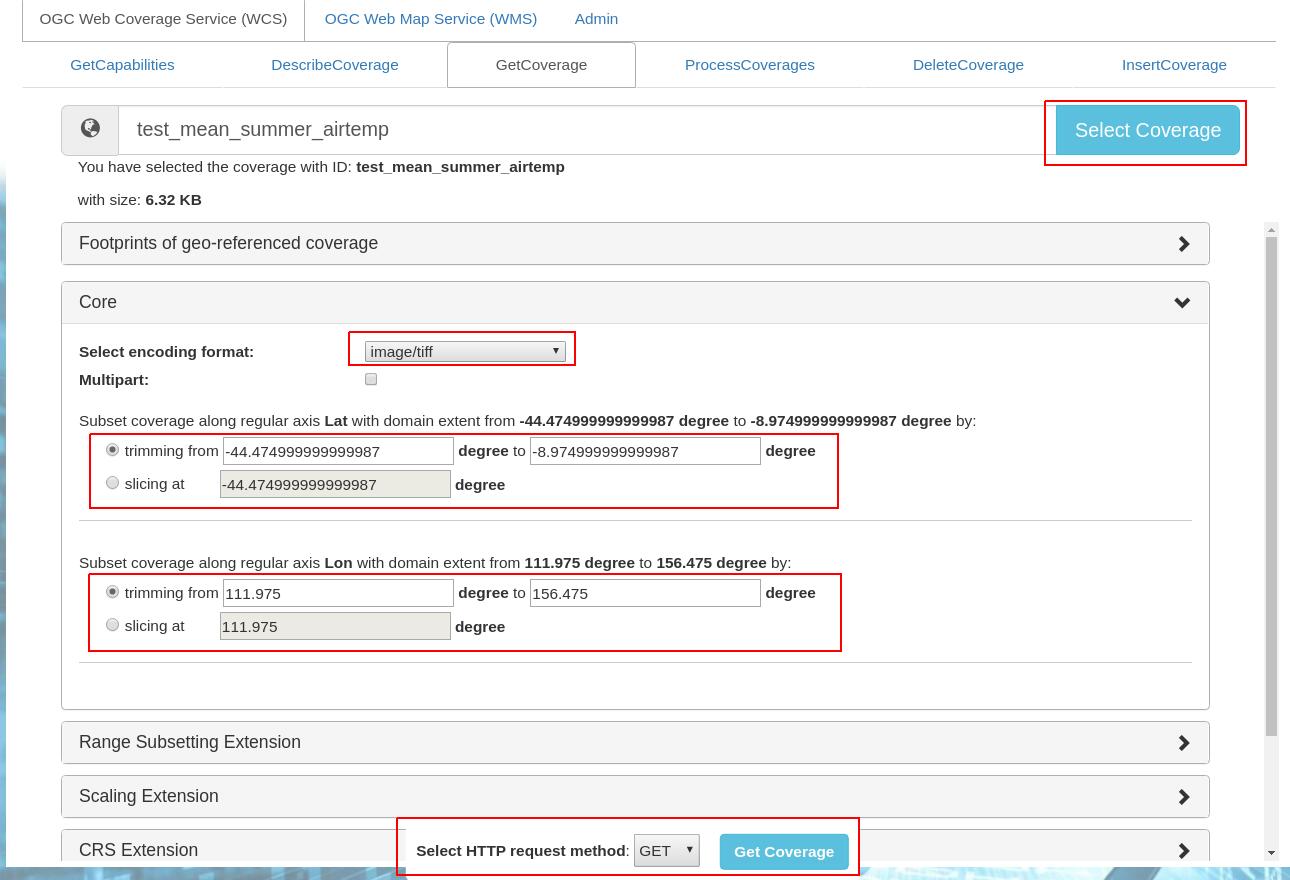1290x880 pixels.
Task: Open the DescribeCoverage tab
Action: [334, 65]
